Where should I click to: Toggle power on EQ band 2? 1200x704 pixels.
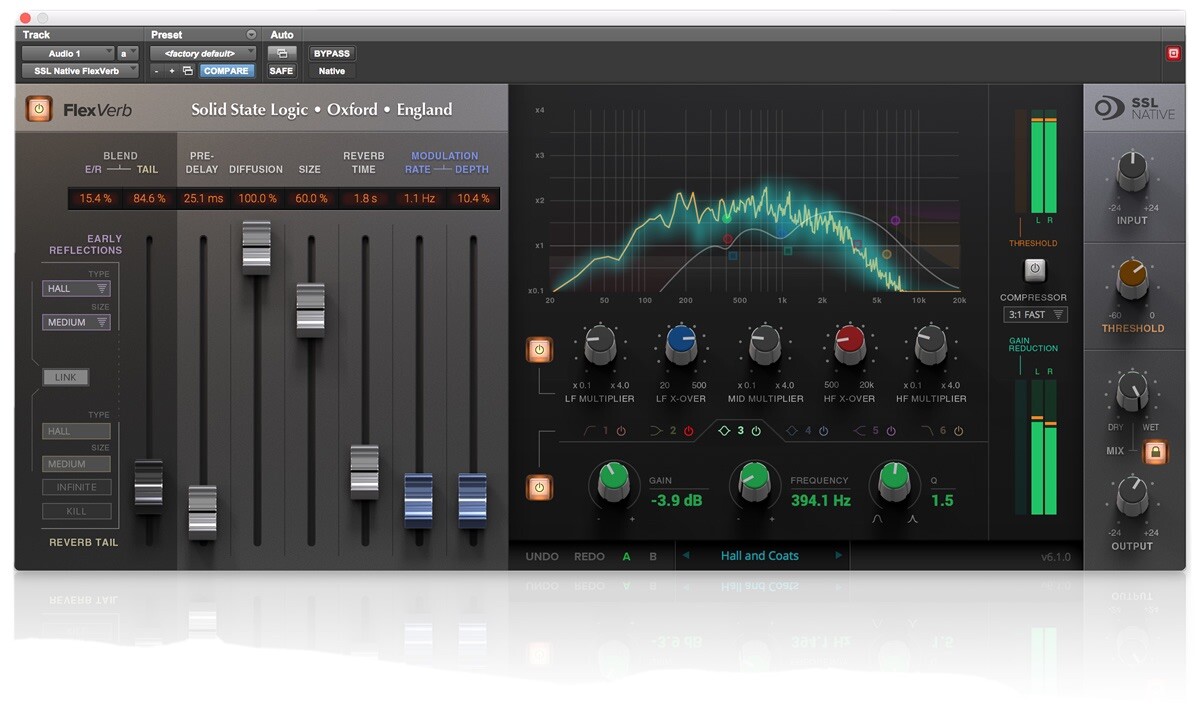tap(687, 430)
